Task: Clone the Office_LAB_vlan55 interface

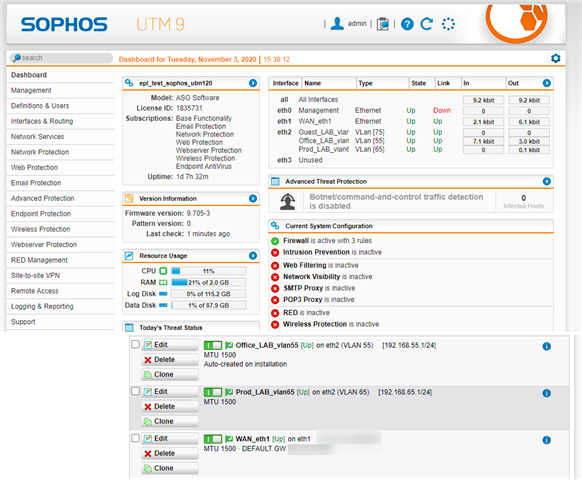Action: click(170, 375)
